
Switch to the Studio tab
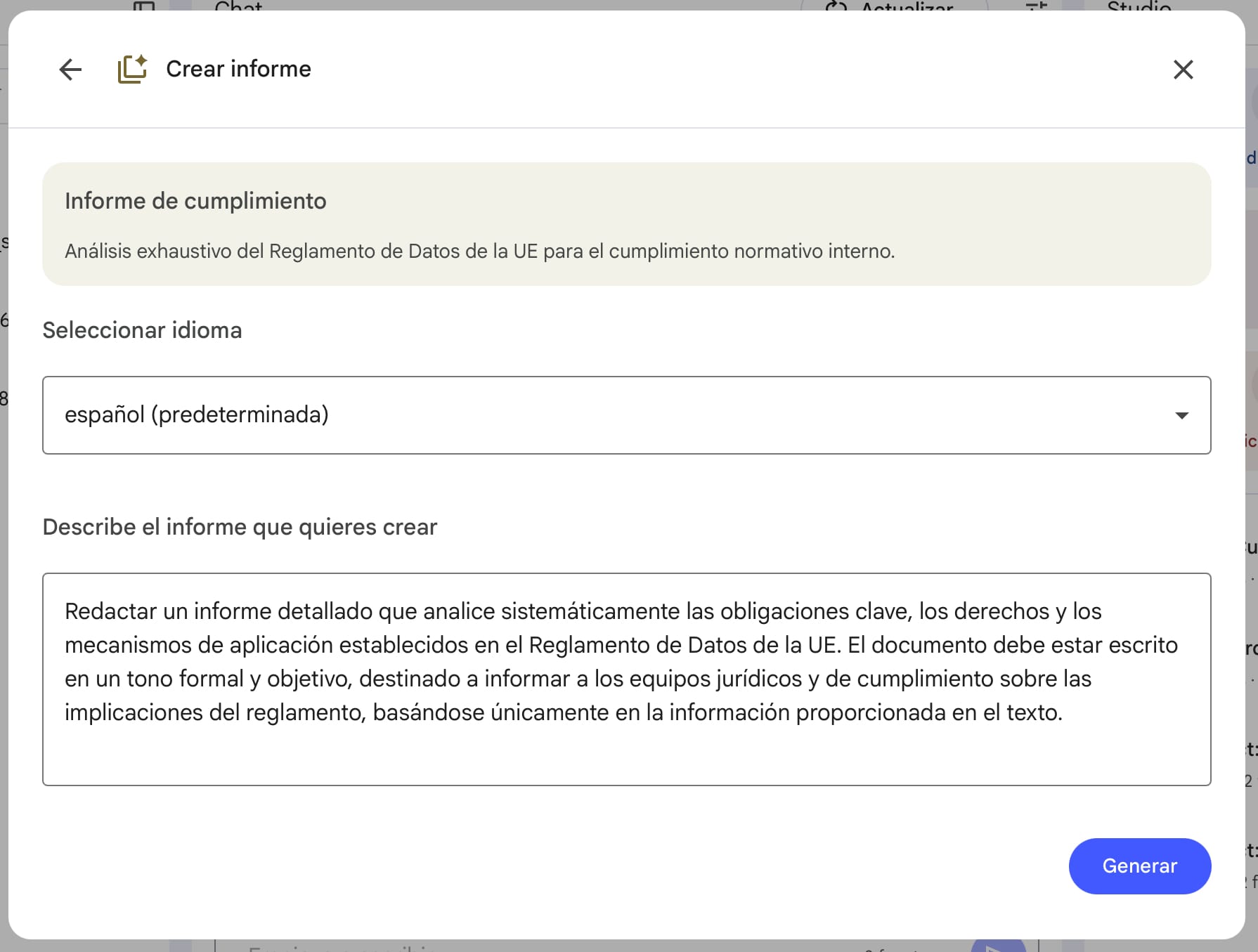[x=1139, y=6]
